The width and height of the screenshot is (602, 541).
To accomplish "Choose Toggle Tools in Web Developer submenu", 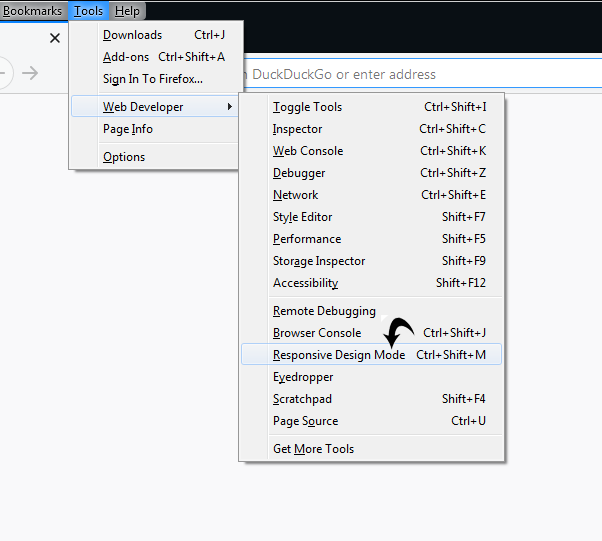I will click(371, 107).
